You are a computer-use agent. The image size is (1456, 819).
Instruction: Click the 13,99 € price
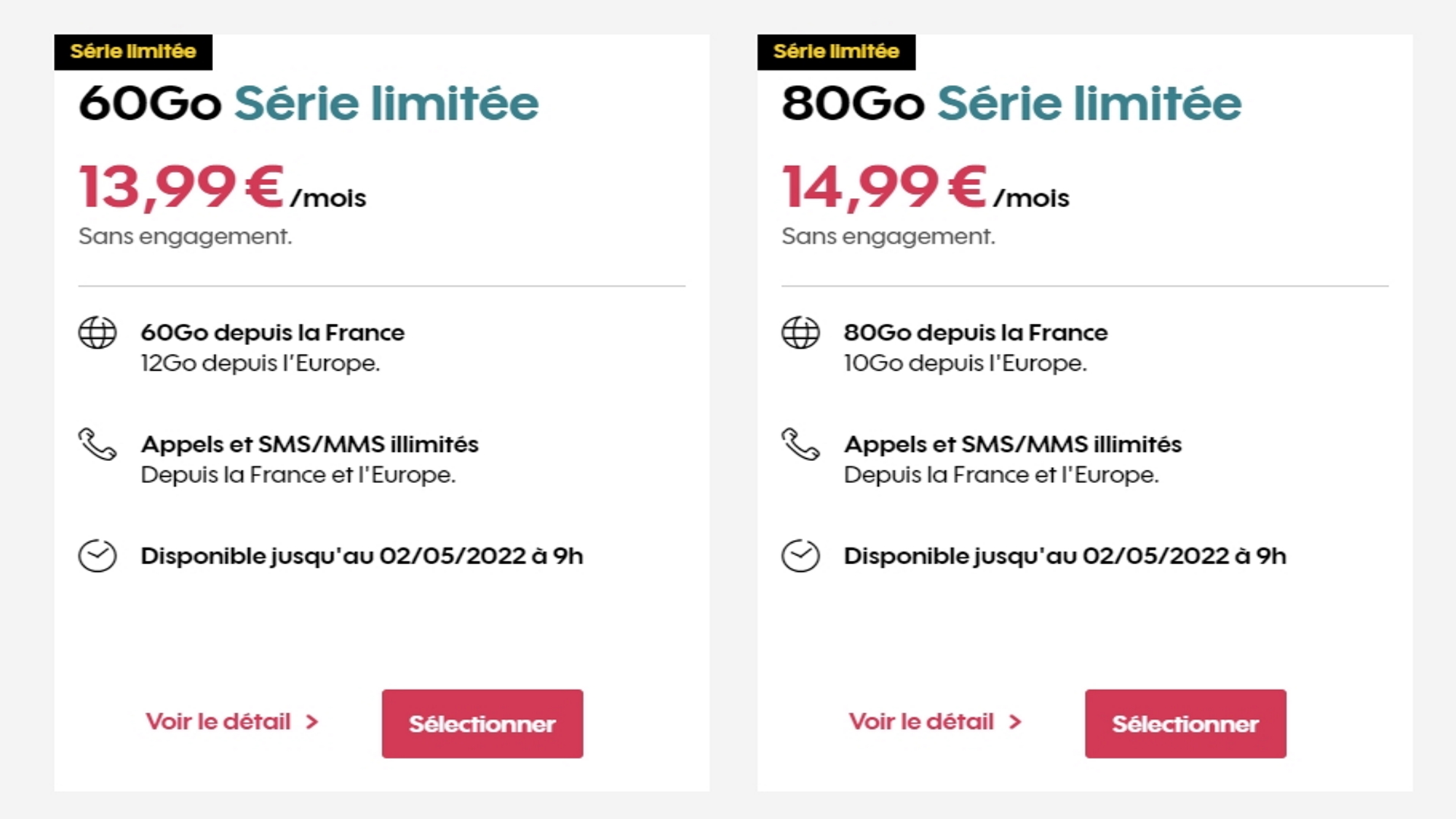(182, 187)
